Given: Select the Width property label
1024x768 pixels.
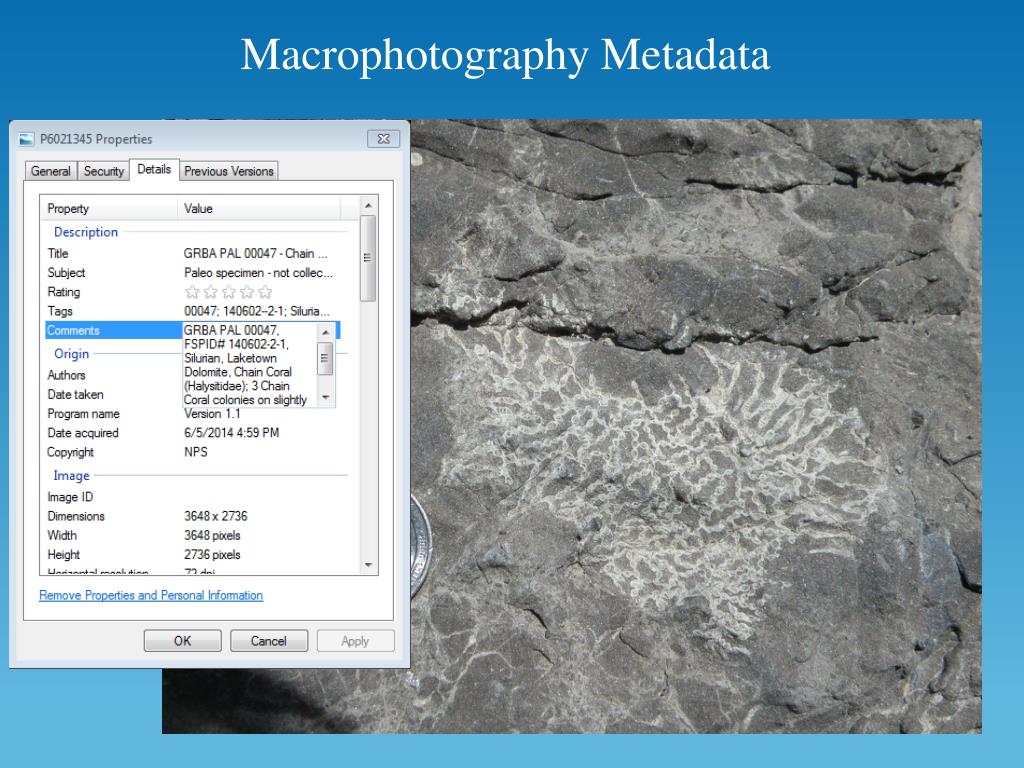Looking at the screenshot, I should (x=62, y=536).
